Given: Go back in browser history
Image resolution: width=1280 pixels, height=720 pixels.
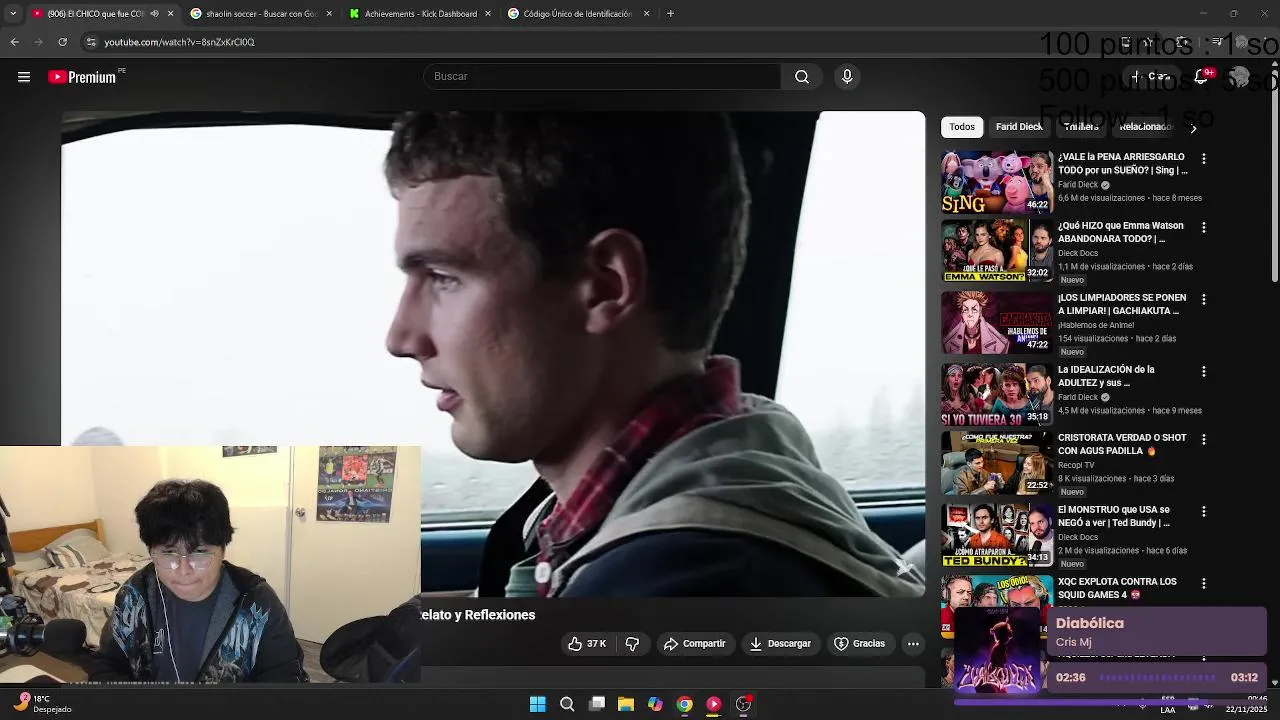Looking at the screenshot, I should (14, 42).
